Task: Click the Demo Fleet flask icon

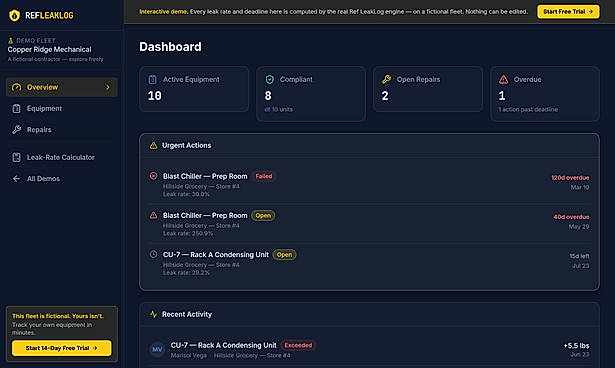Action: tap(11, 40)
